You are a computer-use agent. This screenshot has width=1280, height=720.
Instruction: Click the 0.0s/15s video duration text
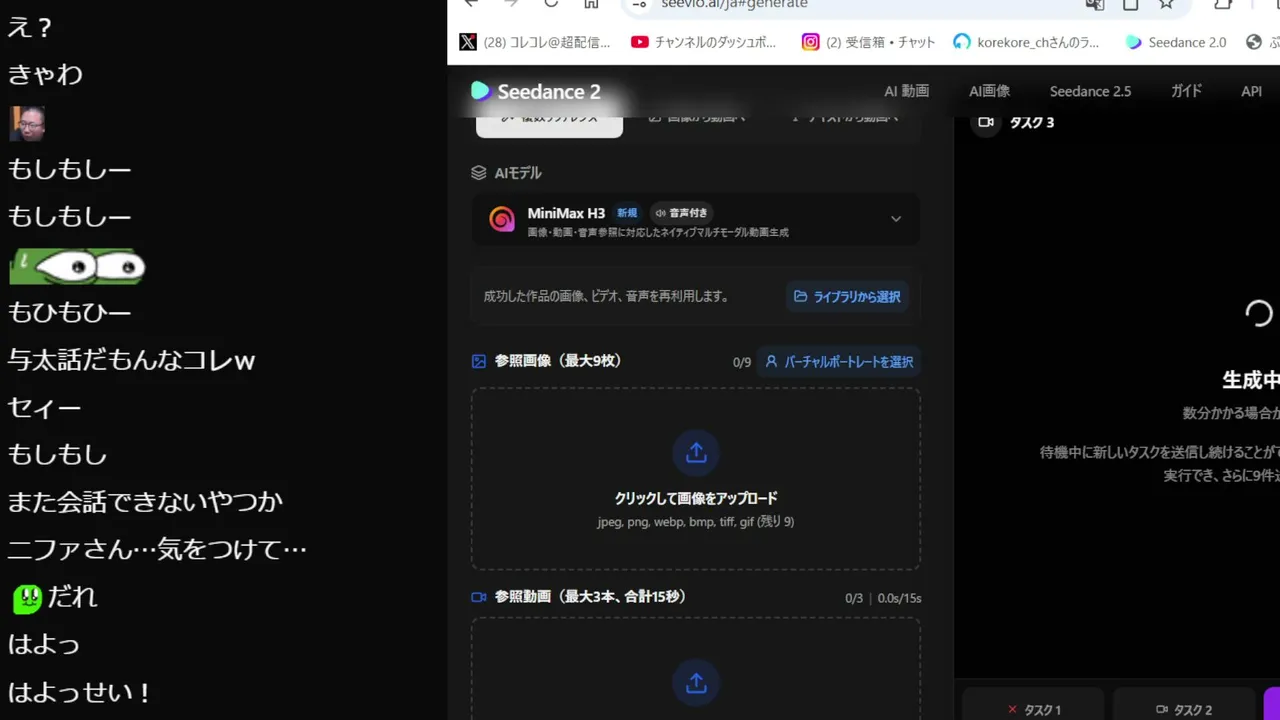900,598
